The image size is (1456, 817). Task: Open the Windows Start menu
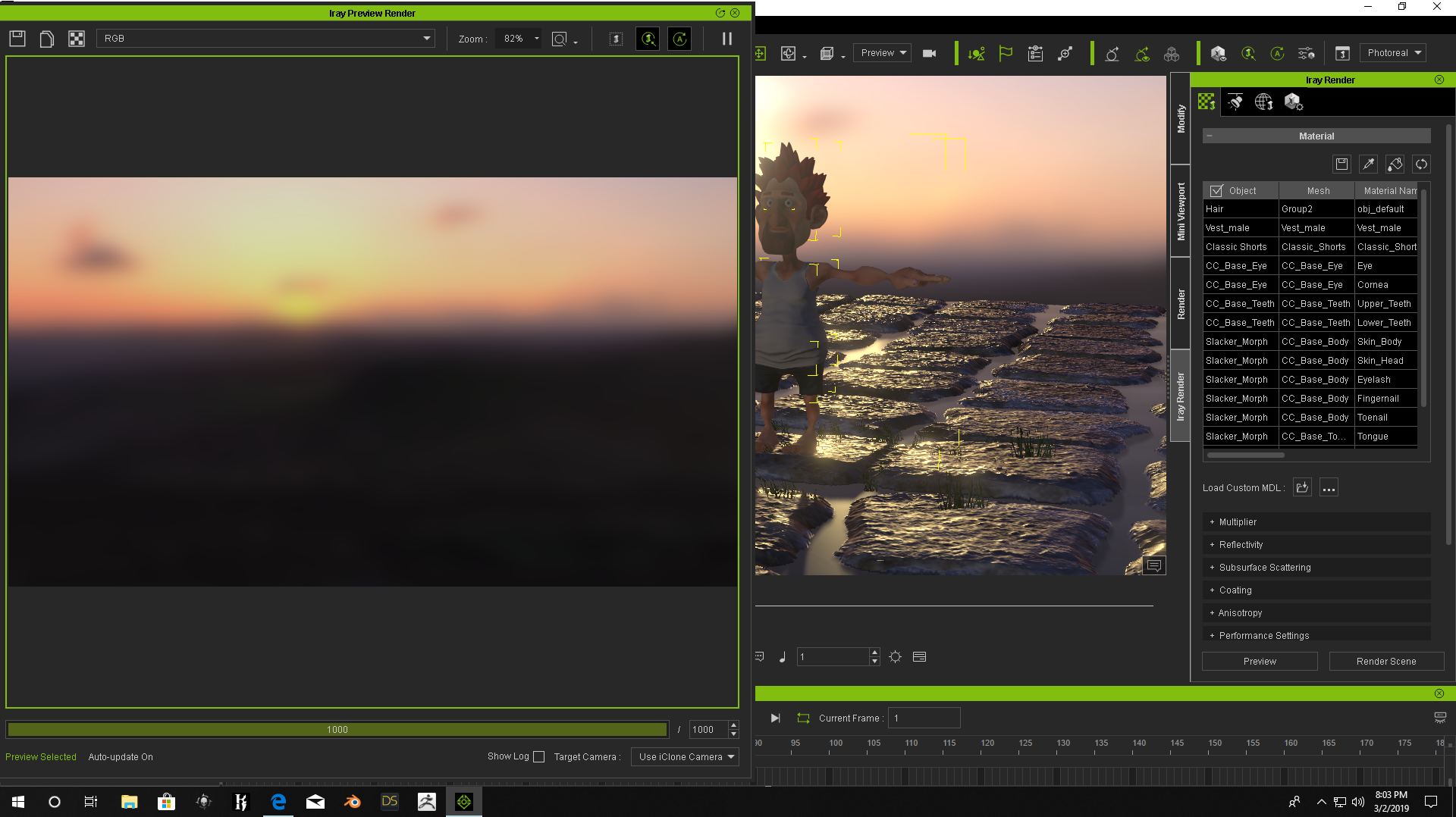(x=18, y=802)
